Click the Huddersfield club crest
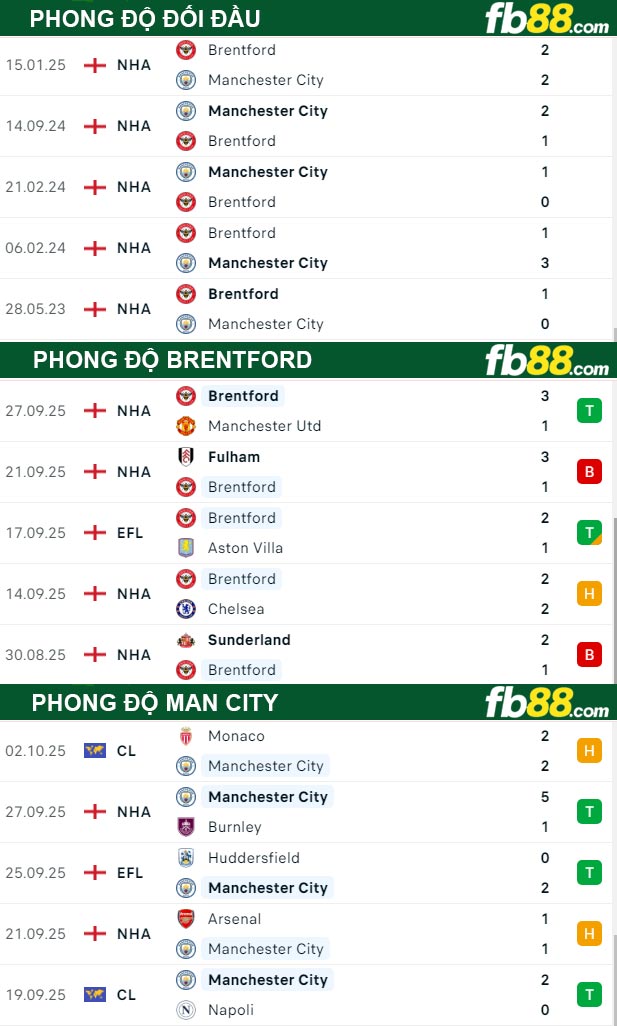The image size is (617, 1026). pos(186,858)
